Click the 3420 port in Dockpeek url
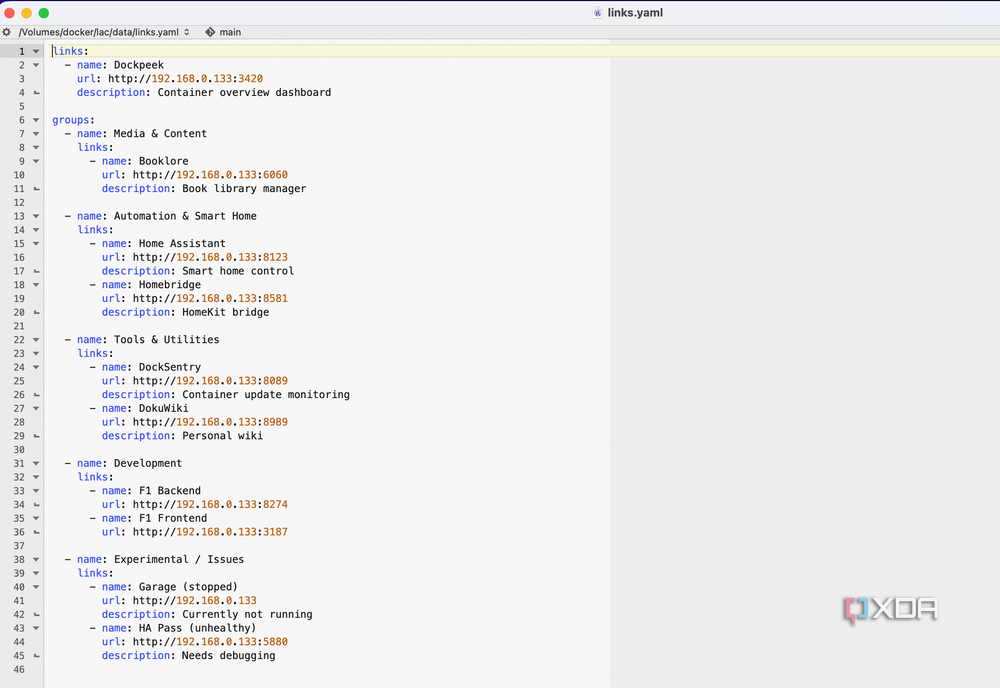1000x688 pixels. click(250, 78)
